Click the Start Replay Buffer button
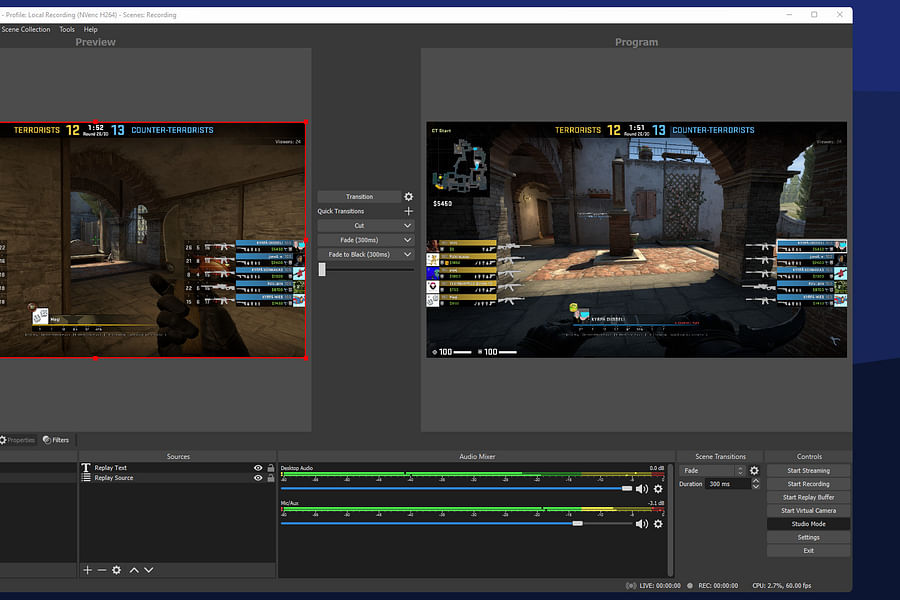900x600 pixels. tap(808, 497)
